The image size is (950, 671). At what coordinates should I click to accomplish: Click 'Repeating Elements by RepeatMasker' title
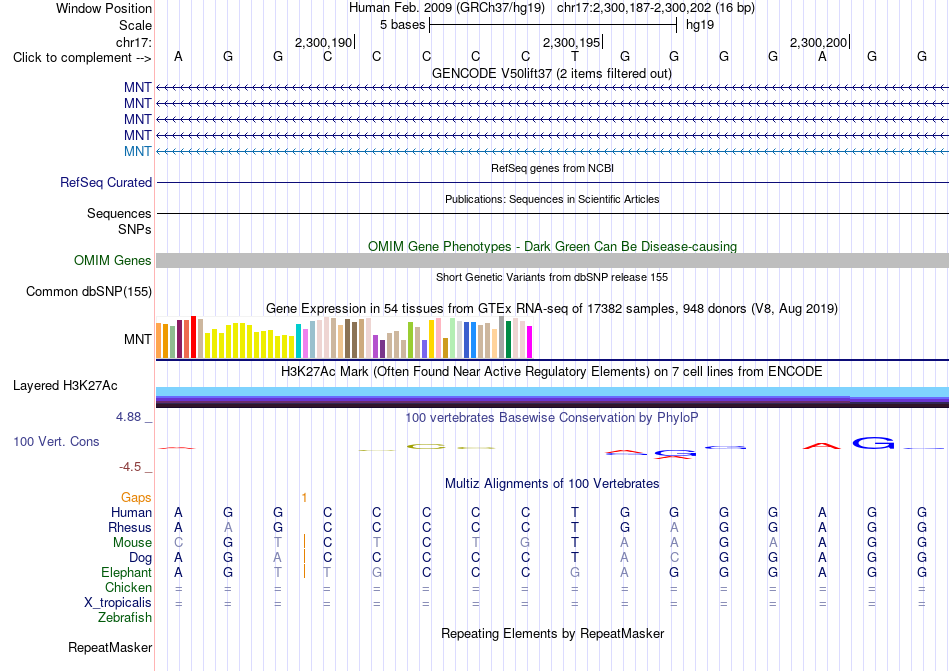pyautogui.click(x=552, y=633)
